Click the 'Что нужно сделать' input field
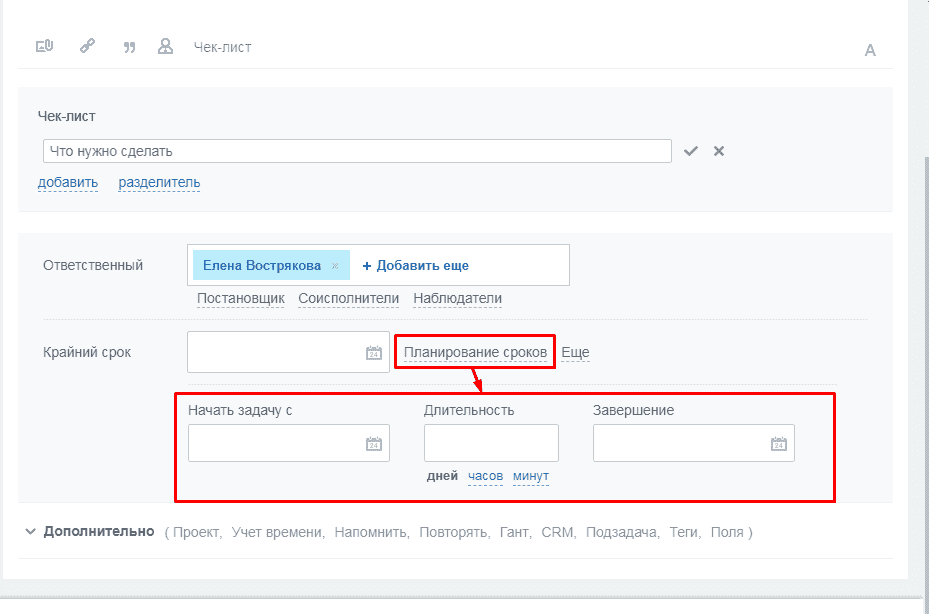Viewport: 929px width, 614px height. pos(357,151)
